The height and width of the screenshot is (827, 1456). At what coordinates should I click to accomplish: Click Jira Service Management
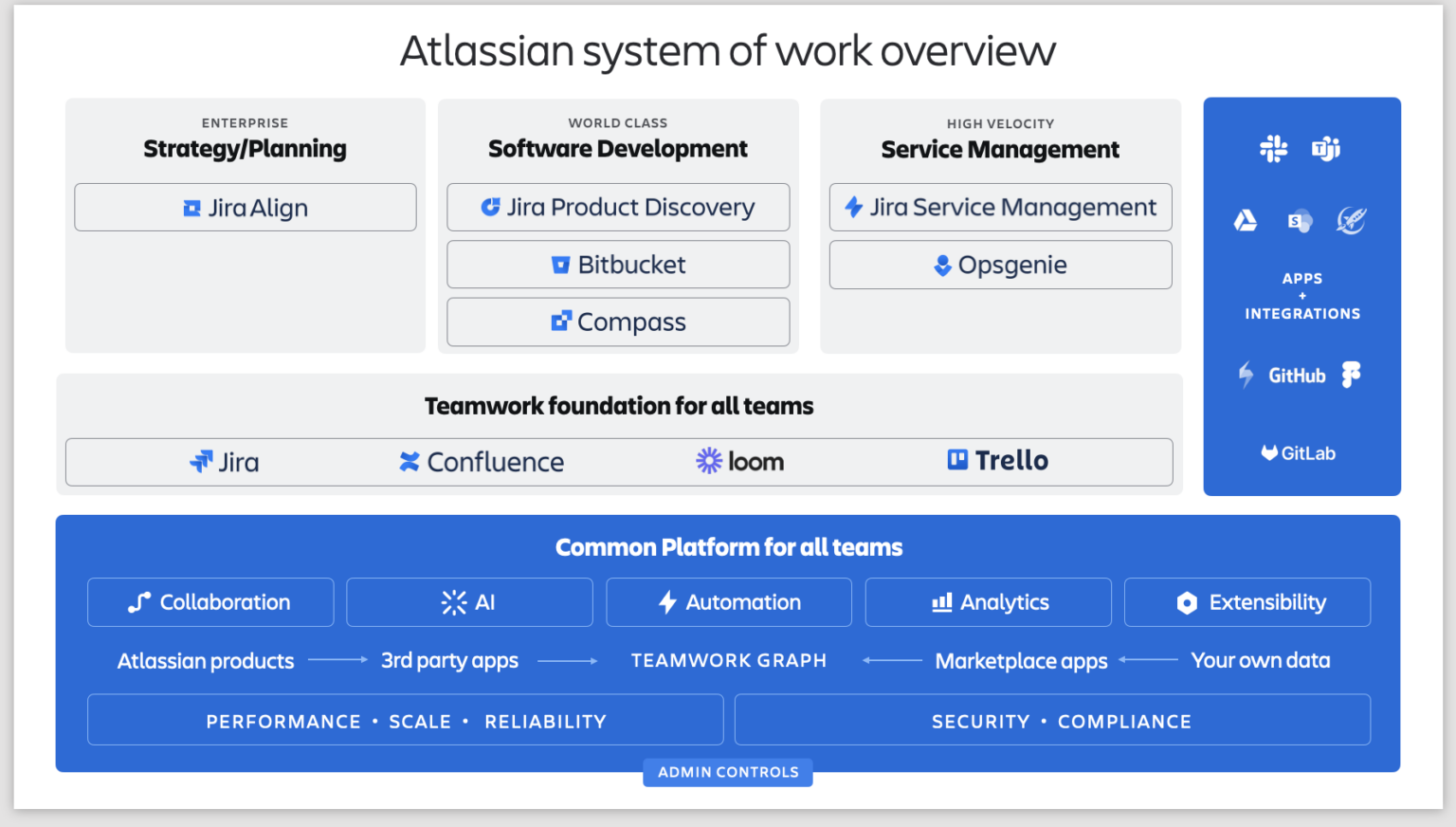(1000, 207)
